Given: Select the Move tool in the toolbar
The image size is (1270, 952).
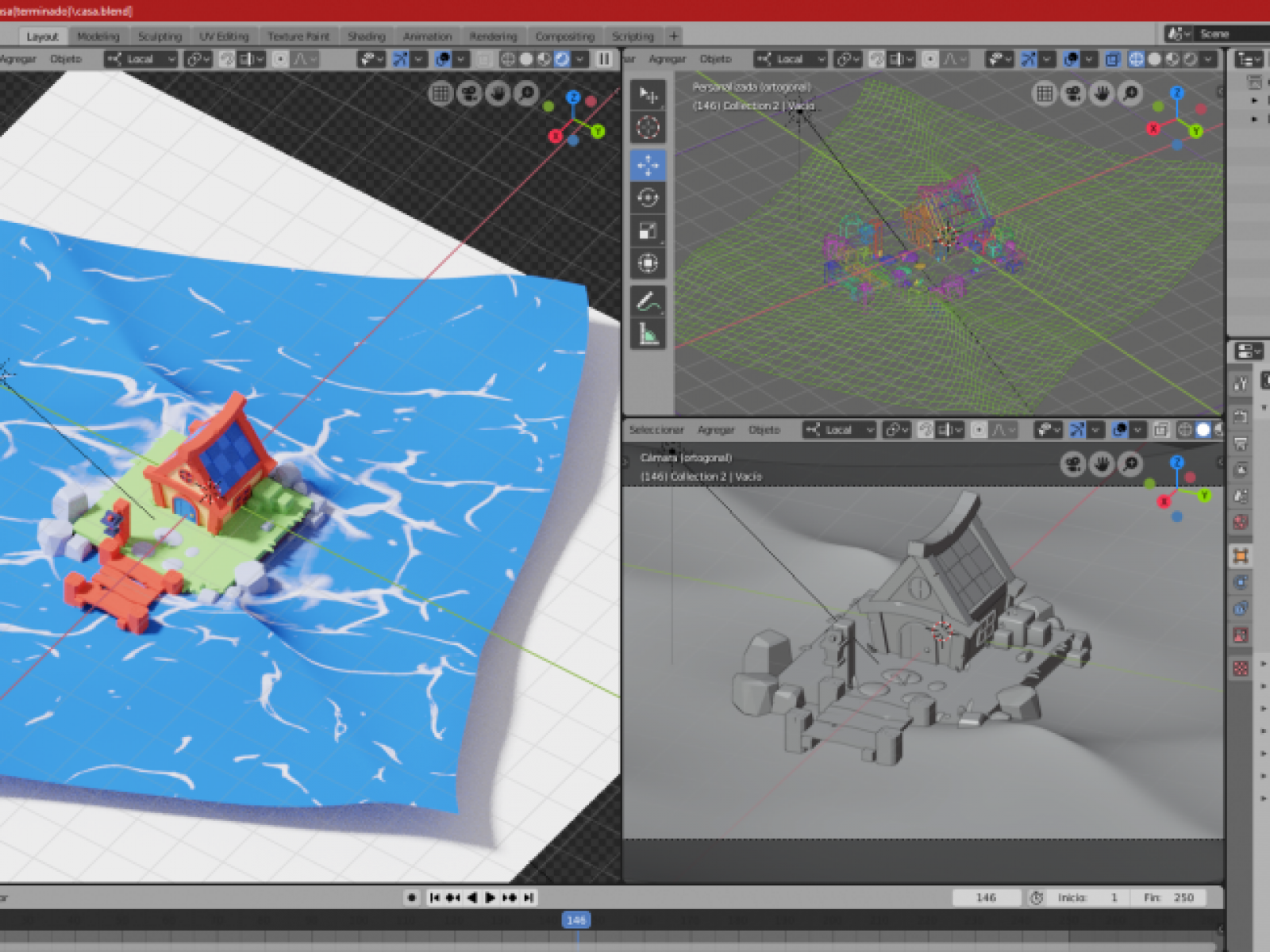Looking at the screenshot, I should click(x=648, y=165).
